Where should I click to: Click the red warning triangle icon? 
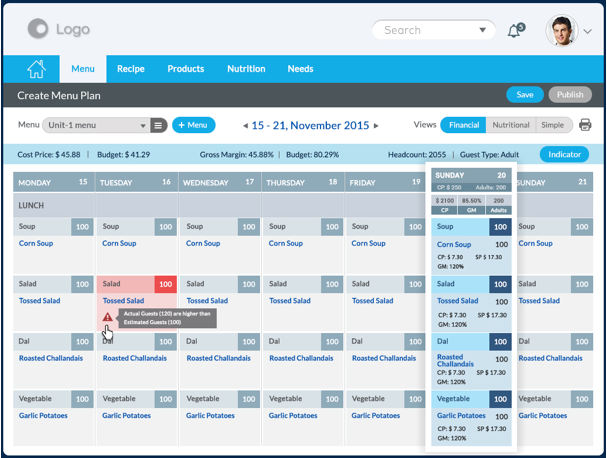point(107,317)
